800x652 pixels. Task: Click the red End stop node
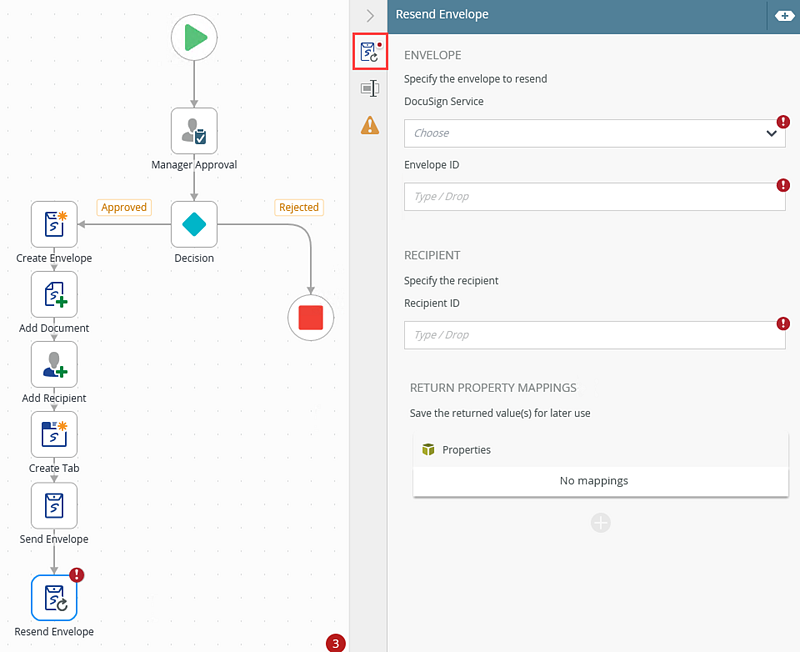click(x=311, y=317)
